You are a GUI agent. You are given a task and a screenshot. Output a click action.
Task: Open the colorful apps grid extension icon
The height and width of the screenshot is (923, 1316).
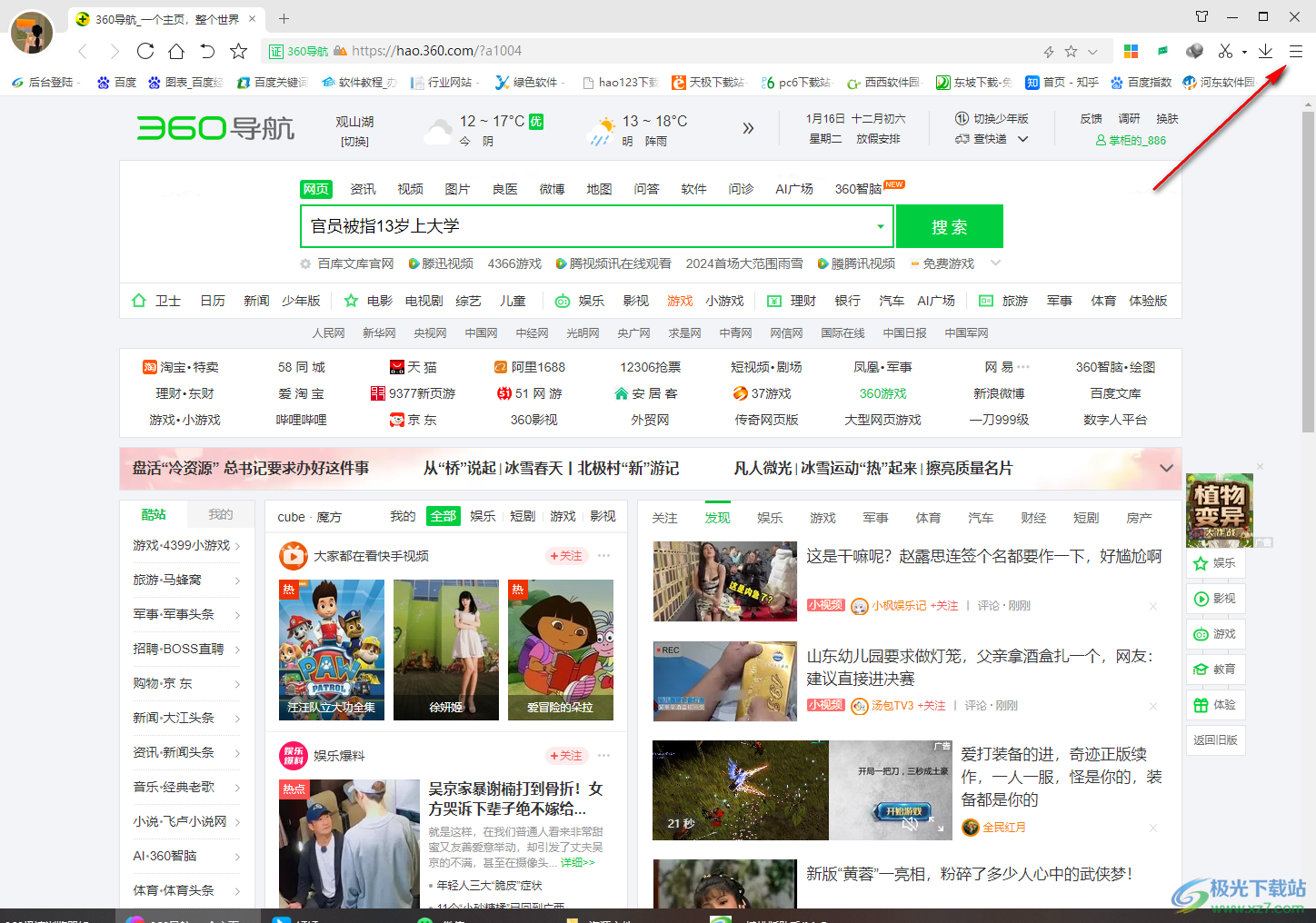[1132, 52]
